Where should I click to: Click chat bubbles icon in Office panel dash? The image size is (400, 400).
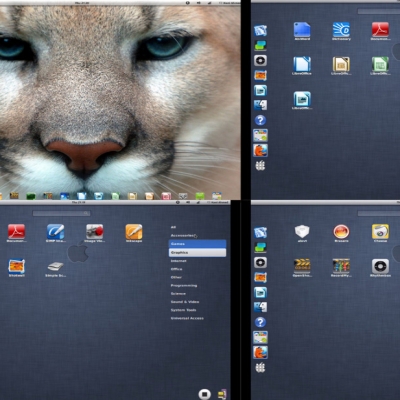tap(260, 45)
